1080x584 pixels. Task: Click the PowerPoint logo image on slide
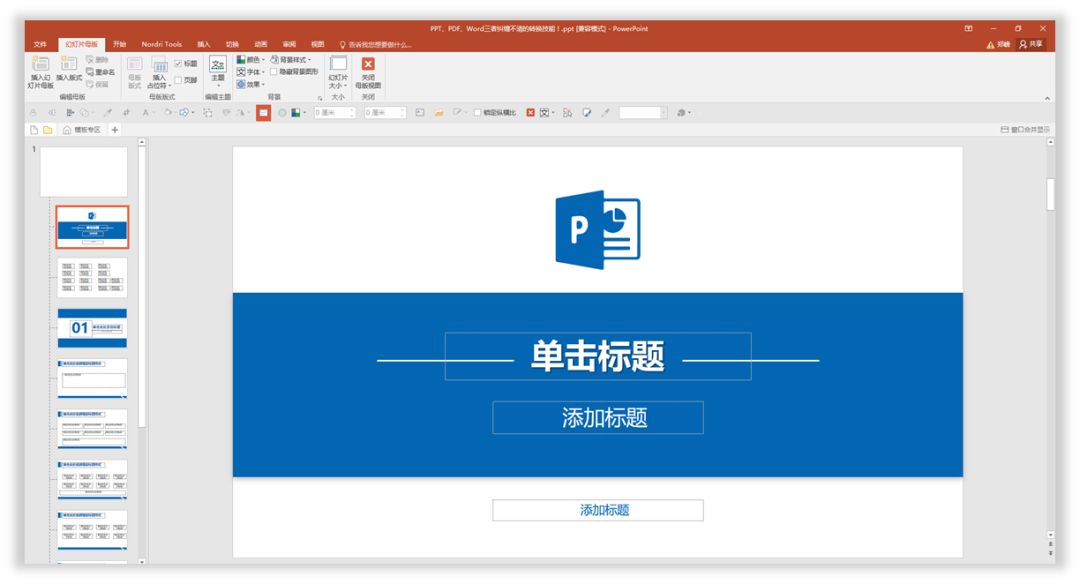[598, 229]
